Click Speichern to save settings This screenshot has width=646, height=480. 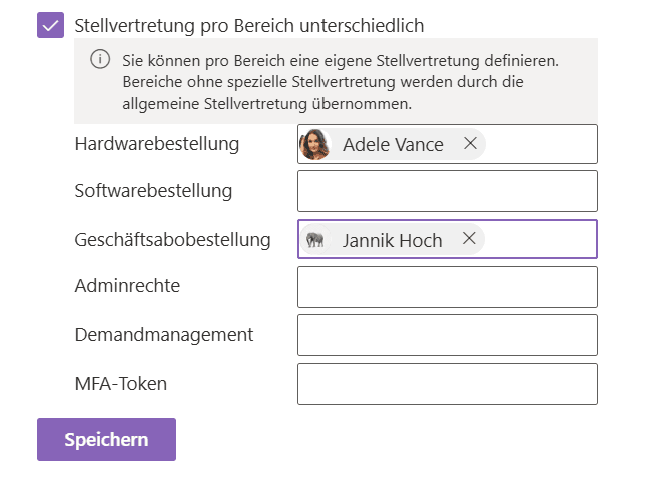106,440
